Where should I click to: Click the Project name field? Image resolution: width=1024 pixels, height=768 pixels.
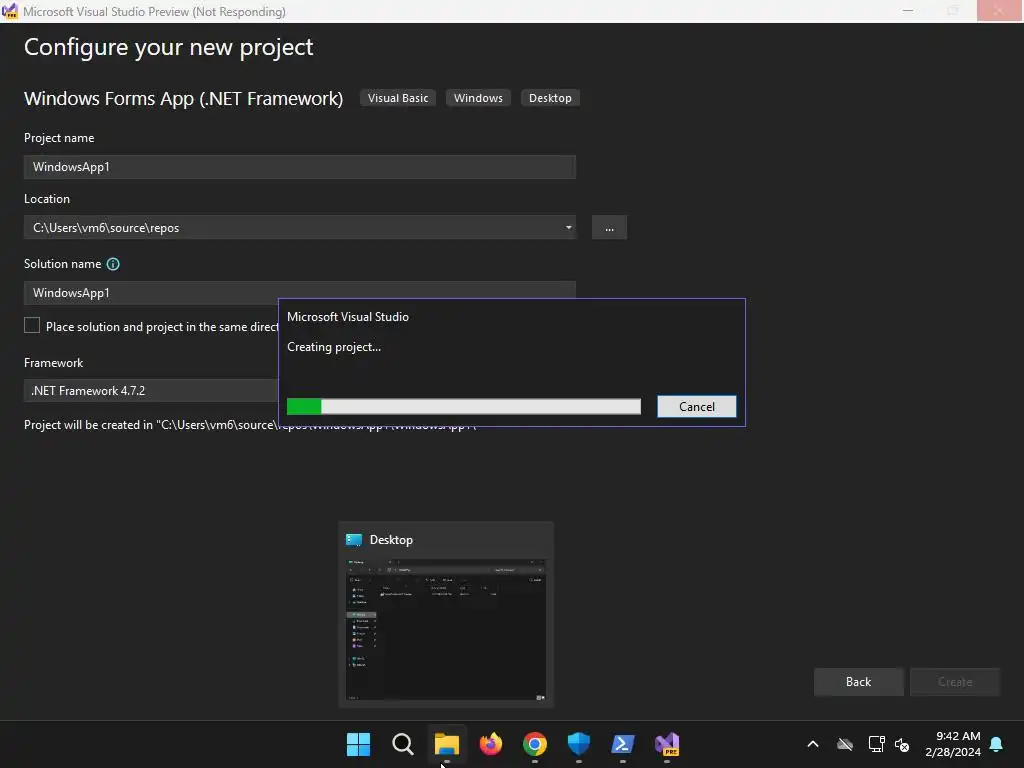point(300,167)
